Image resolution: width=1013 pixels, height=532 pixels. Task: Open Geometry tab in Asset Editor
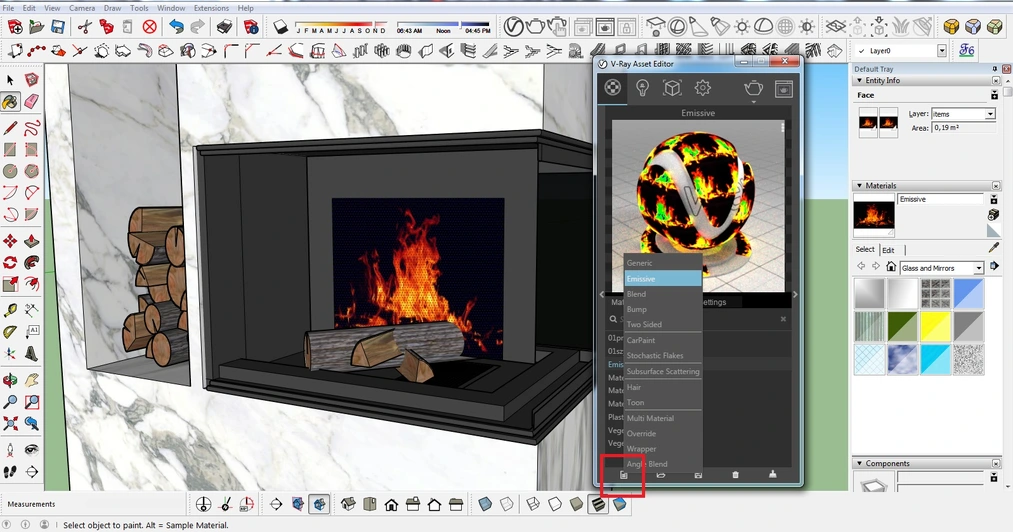pos(672,88)
